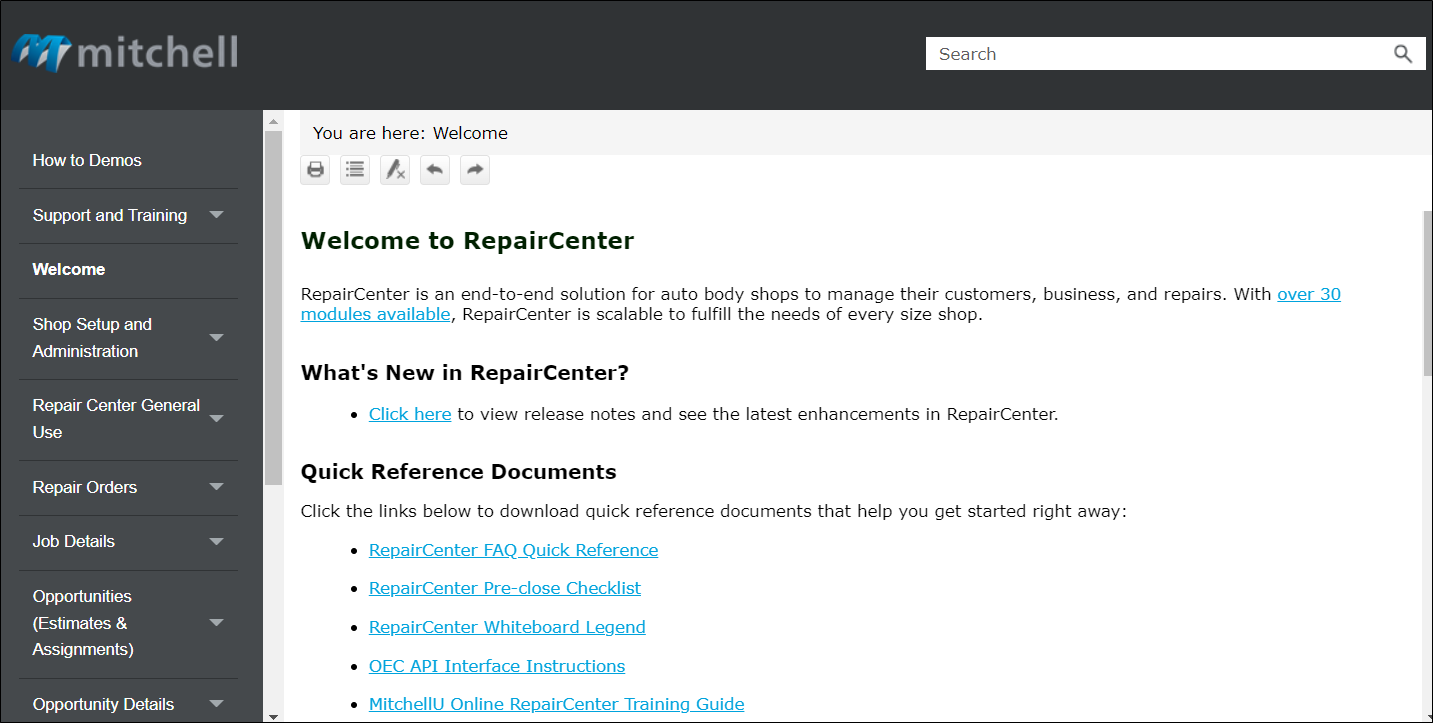Screen dimensions: 1433x723
Task: Open RepairCenter Whiteboard Legend link
Action: pyautogui.click(x=507, y=627)
